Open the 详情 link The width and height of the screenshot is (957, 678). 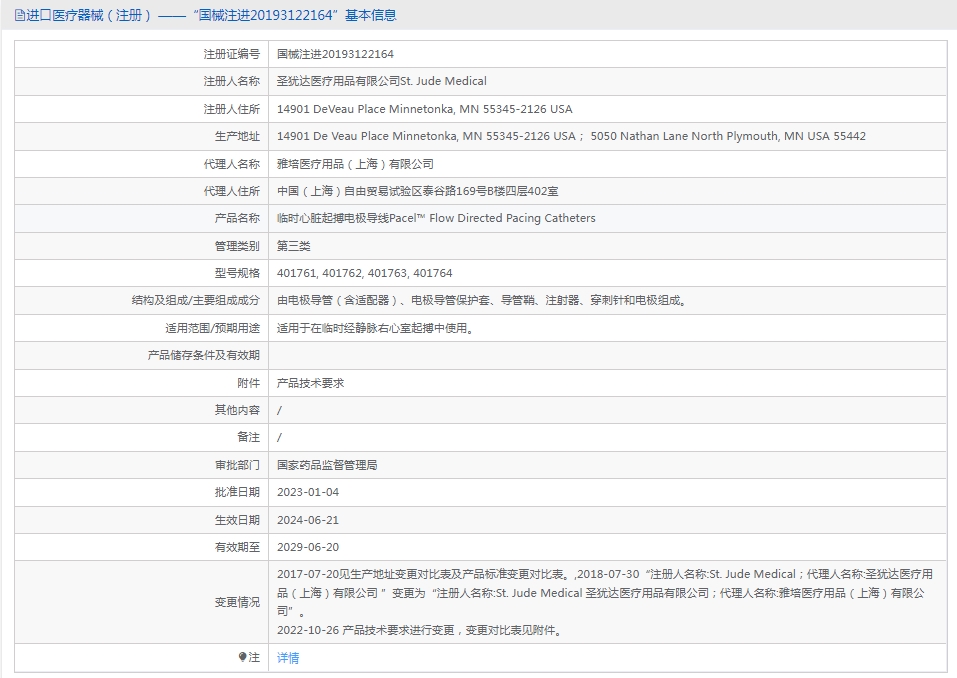288,657
